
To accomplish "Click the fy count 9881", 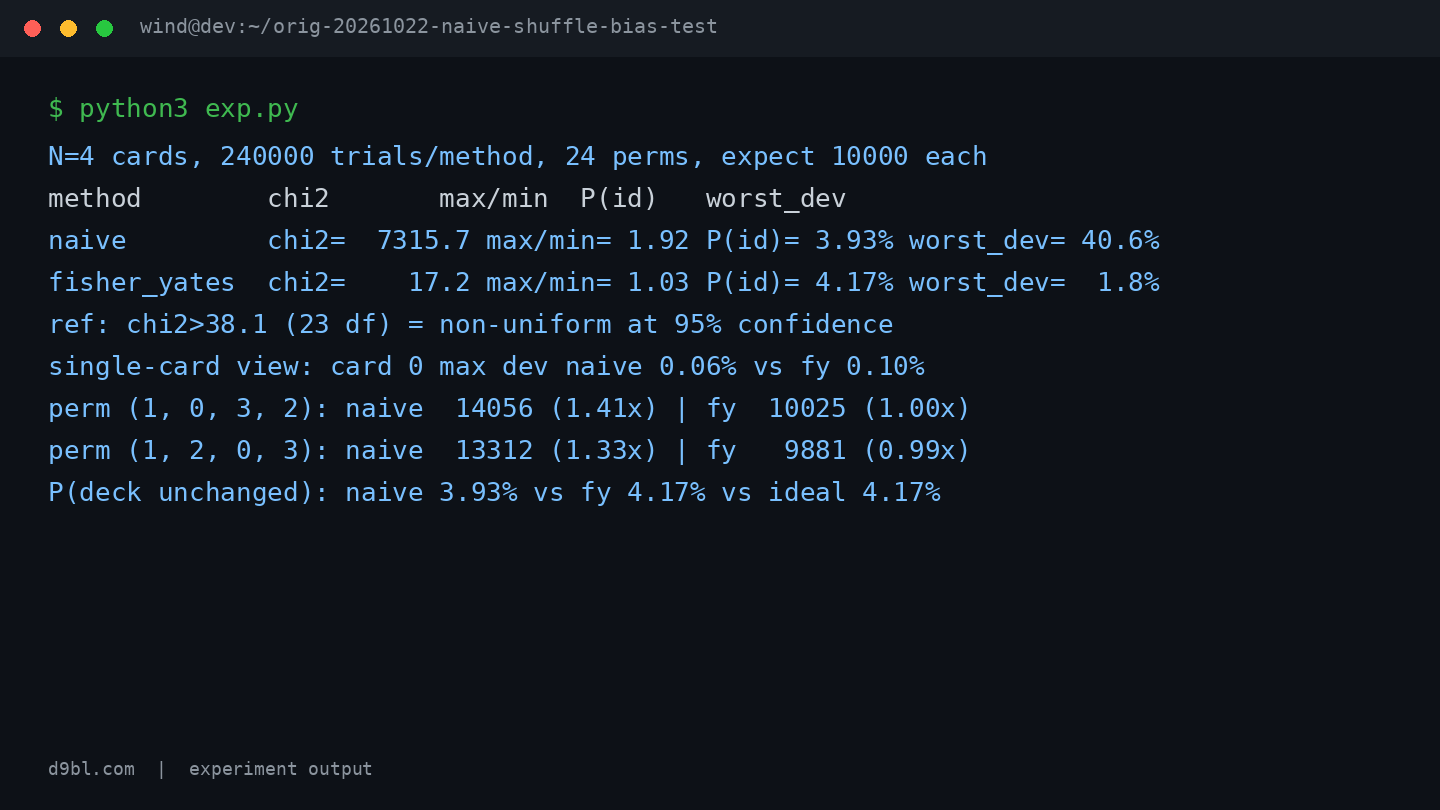I will (x=815, y=451).
